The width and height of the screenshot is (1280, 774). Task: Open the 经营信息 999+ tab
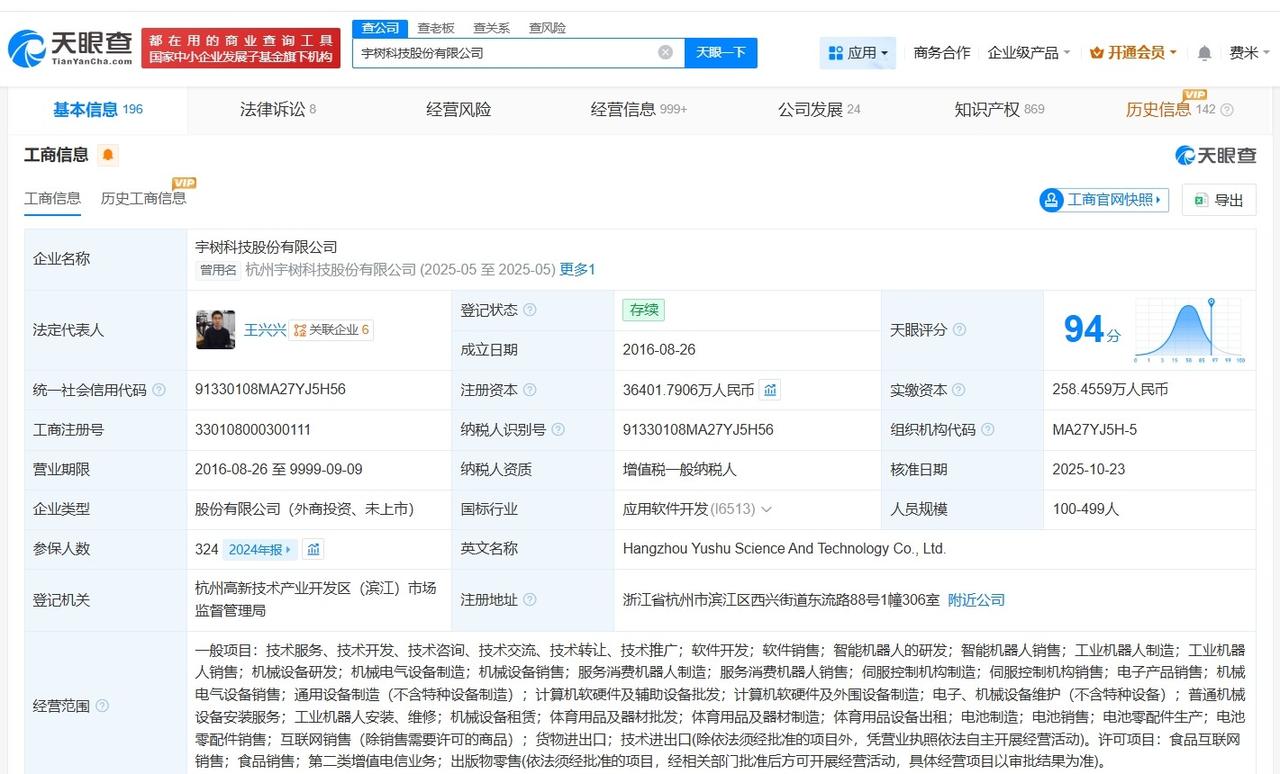click(x=639, y=110)
